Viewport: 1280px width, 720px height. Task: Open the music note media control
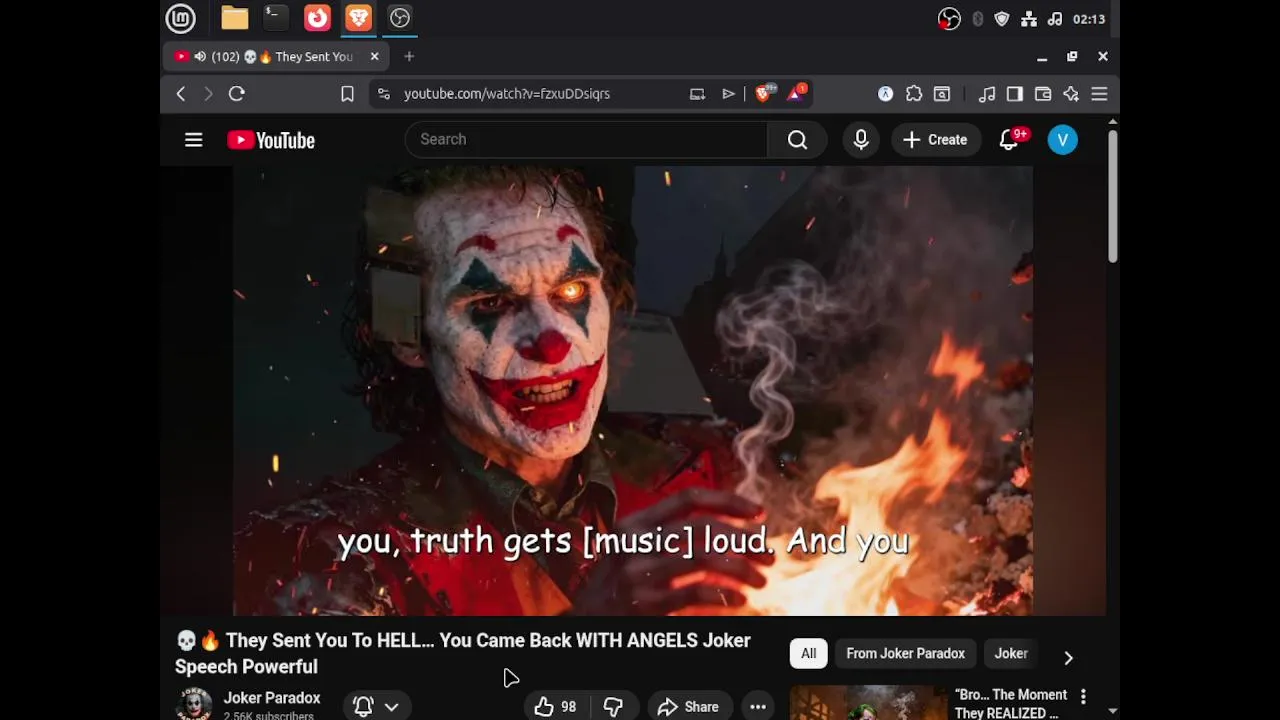coord(987,94)
